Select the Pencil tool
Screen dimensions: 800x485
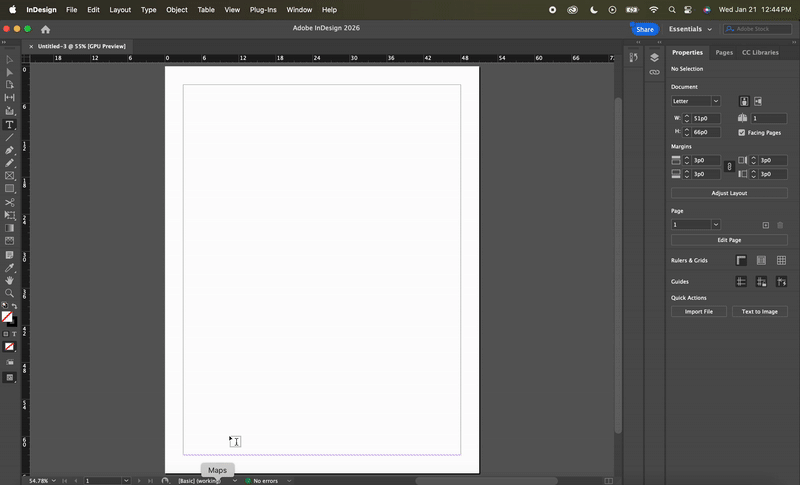coord(9,163)
